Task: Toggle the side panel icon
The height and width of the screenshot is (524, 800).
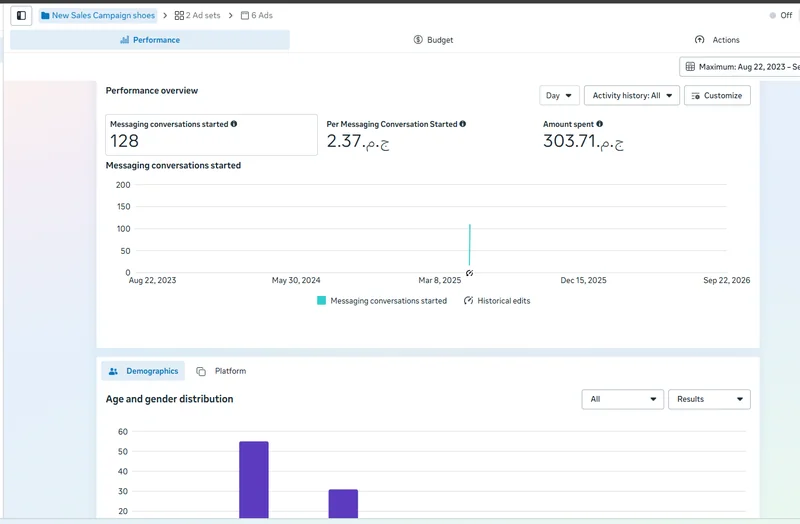Action: click(x=21, y=15)
